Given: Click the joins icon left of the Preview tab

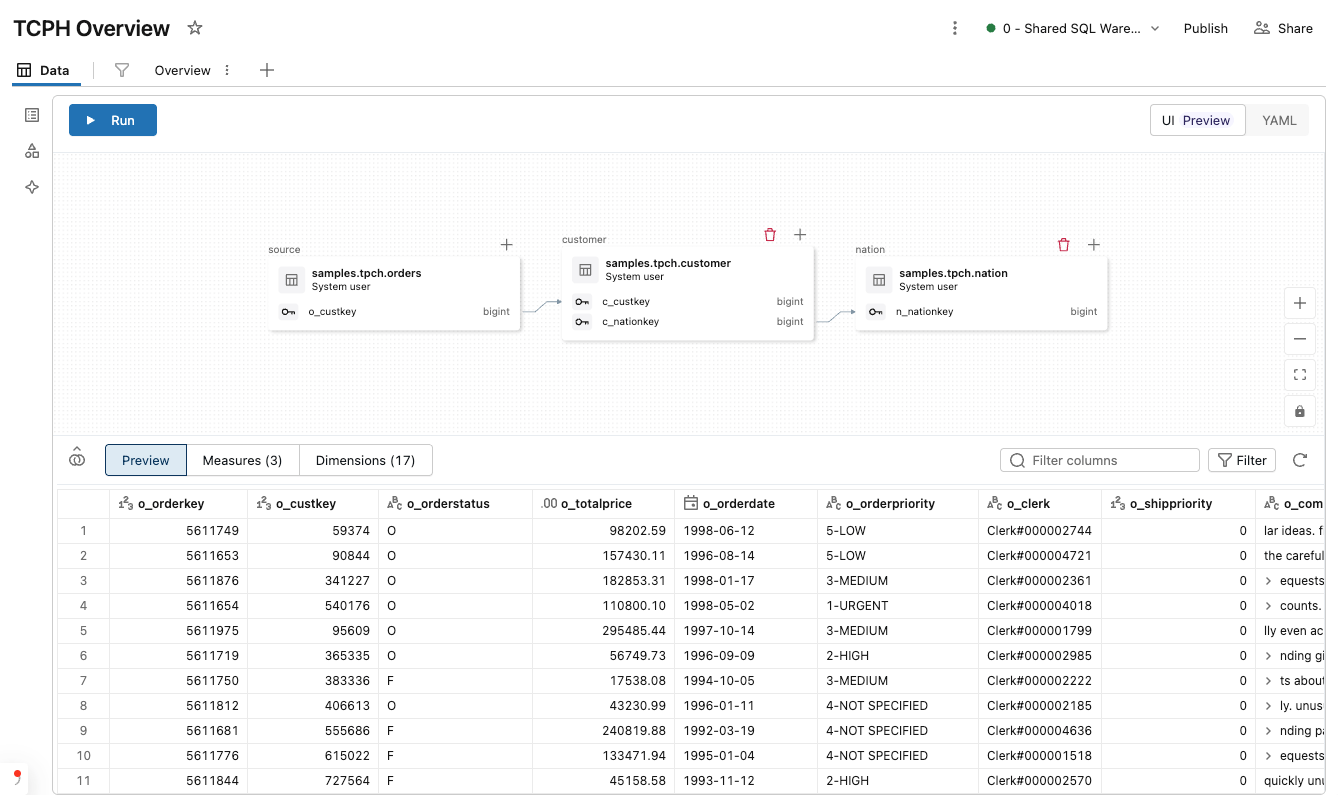Looking at the screenshot, I should (77, 458).
